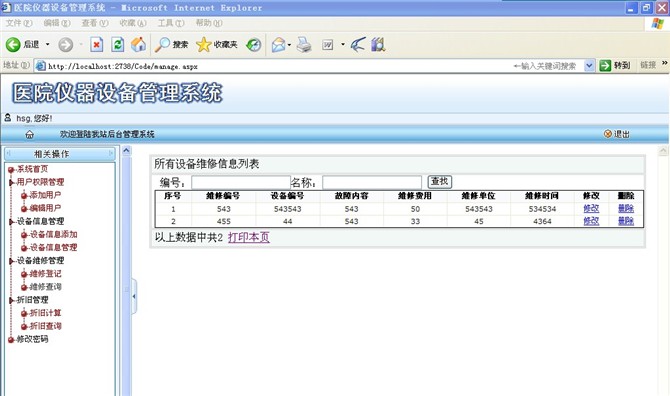
Task: Click the 查找 search button
Action: click(x=440, y=182)
